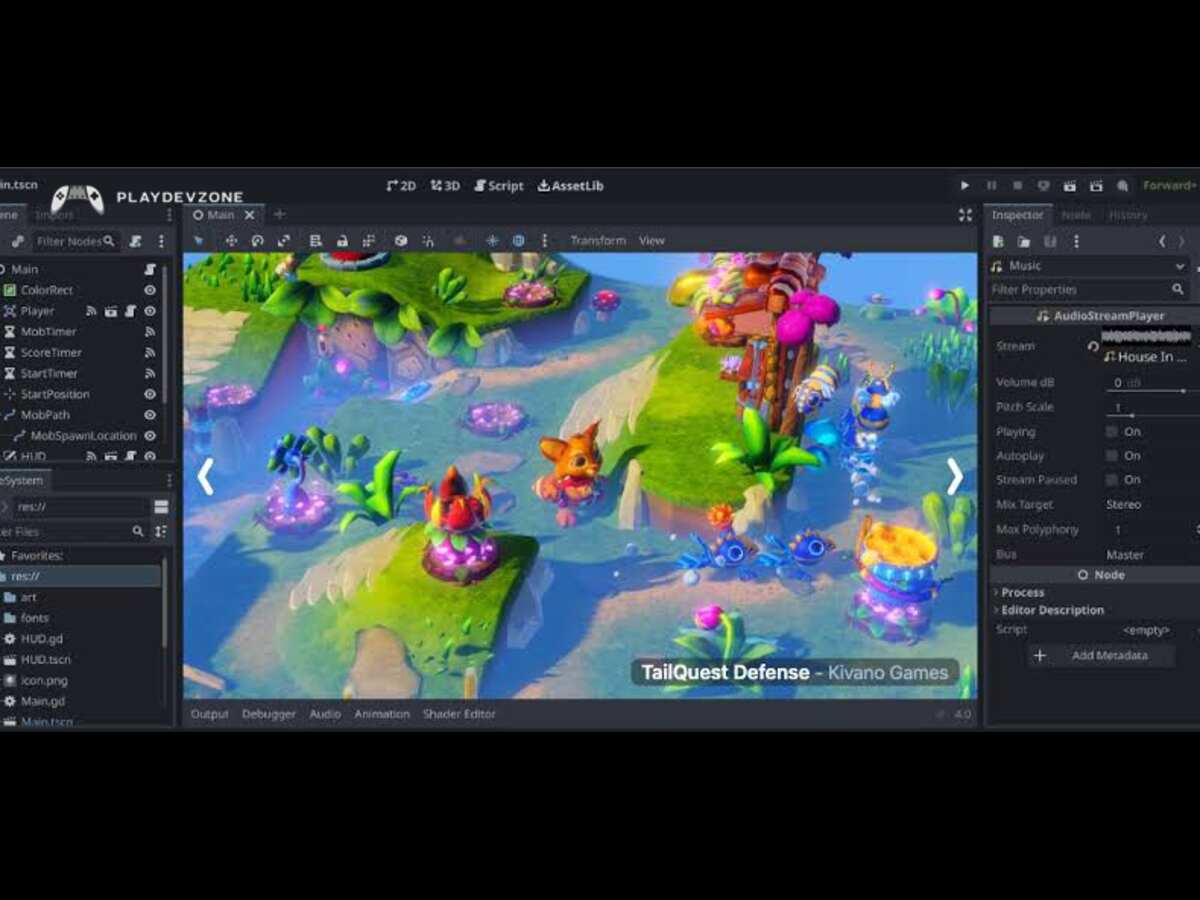Screen dimensions: 1200x900
Task: Click the FileSystem sort files icon
Action: [161, 532]
